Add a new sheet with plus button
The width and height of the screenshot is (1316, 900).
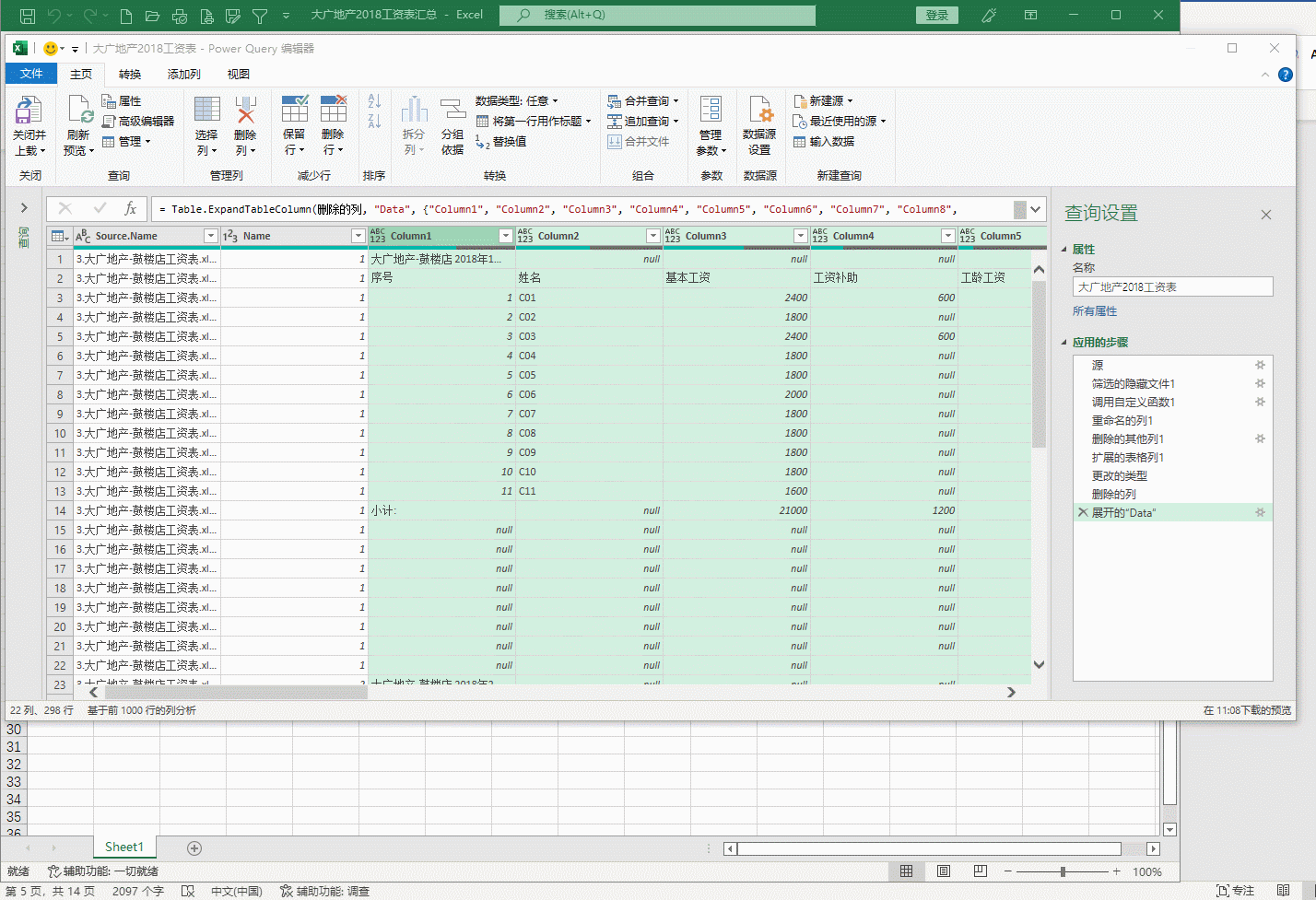pos(194,847)
